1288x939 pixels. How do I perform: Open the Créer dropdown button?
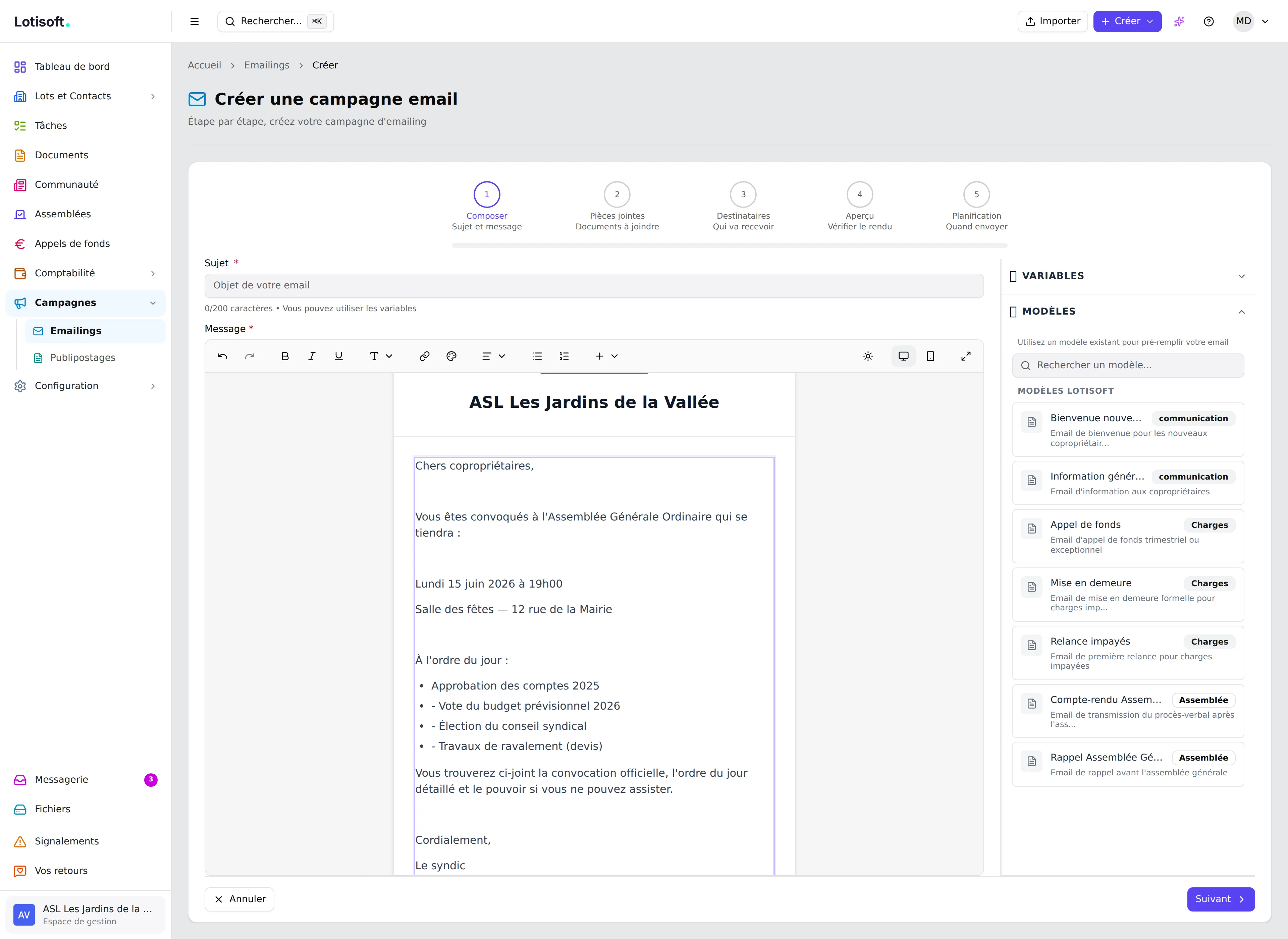point(1127,21)
